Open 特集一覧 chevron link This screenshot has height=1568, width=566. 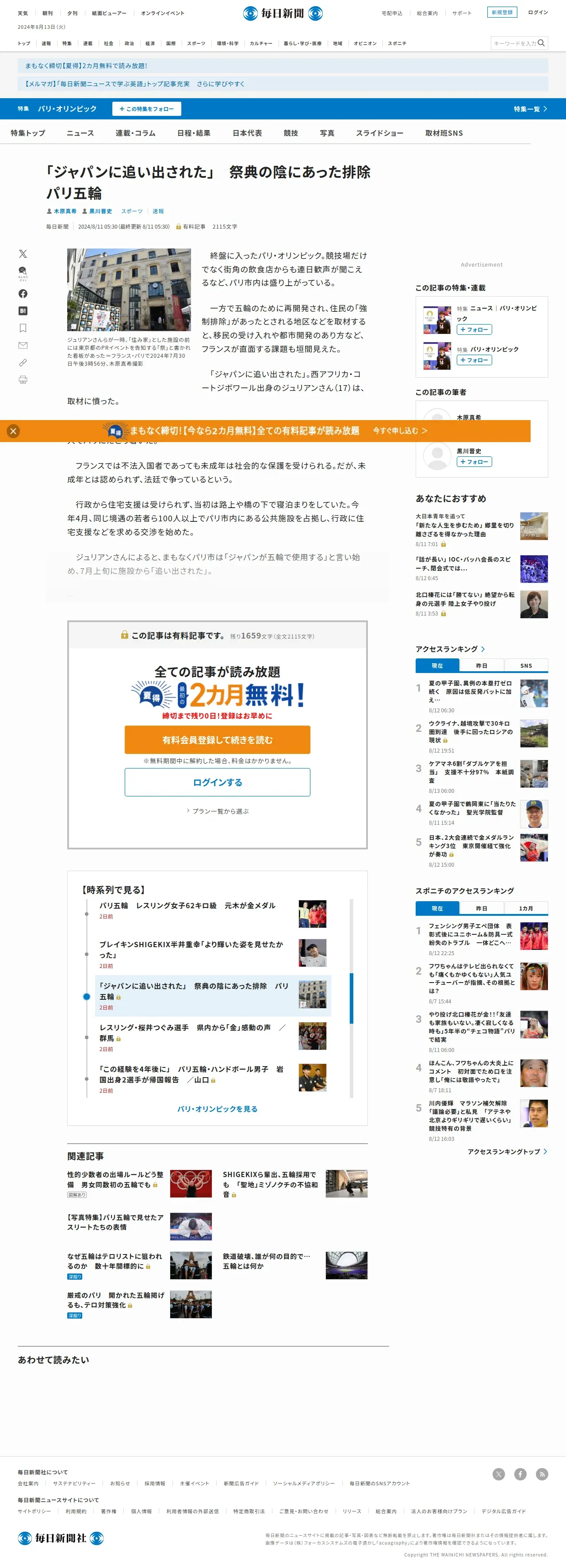(x=531, y=109)
